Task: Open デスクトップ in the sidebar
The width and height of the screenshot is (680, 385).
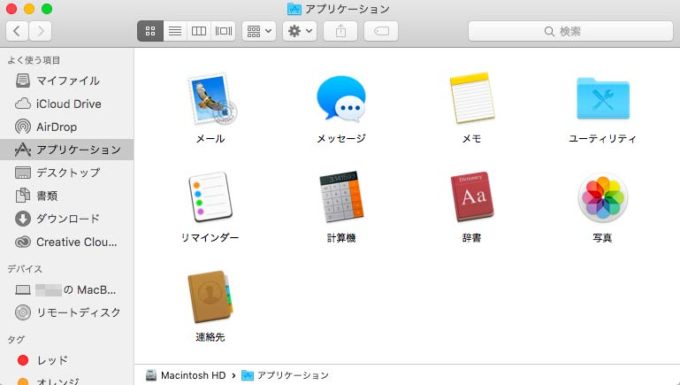Action: [x=67, y=173]
